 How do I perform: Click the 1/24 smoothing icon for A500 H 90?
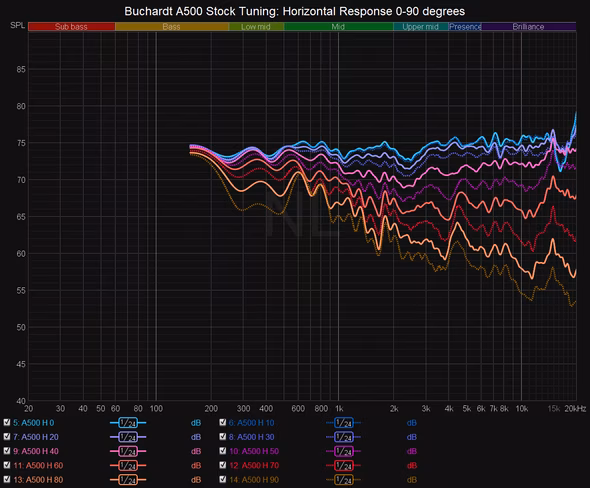[344, 480]
